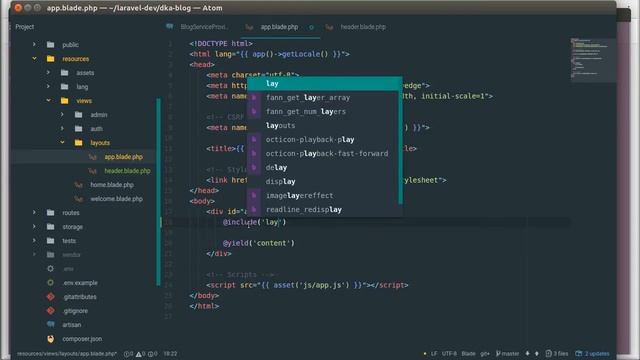Change the LF line ending setting
This screenshot has height=360, width=640.
[x=434, y=354]
